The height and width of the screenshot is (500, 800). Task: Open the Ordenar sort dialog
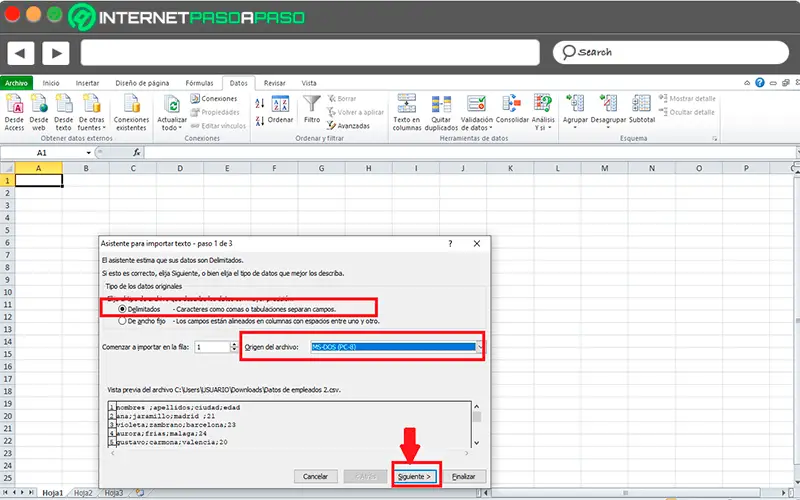coord(280,109)
